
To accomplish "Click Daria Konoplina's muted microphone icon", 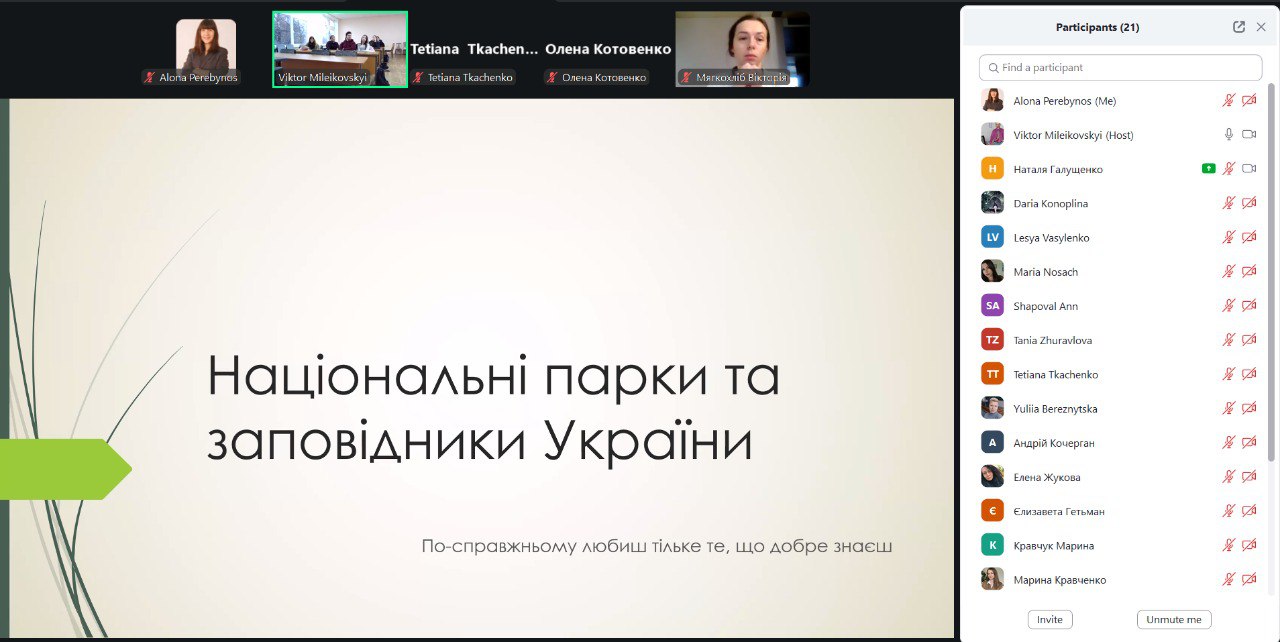I will 1229,203.
